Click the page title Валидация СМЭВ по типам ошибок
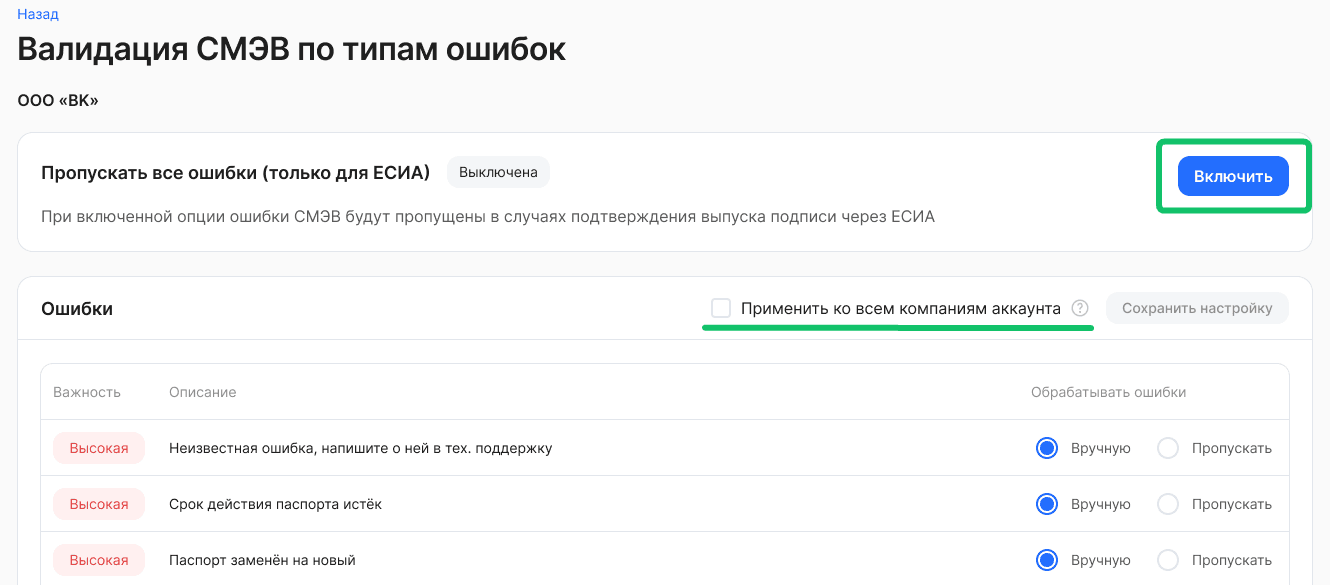Viewport: 1330px width, 585px height. 292,49
